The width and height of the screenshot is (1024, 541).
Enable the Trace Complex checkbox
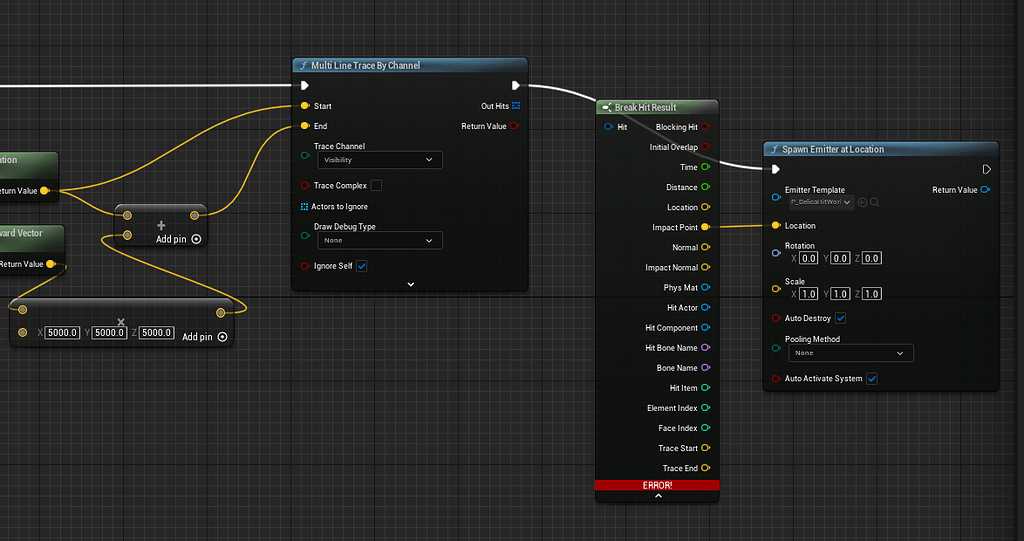tap(376, 186)
